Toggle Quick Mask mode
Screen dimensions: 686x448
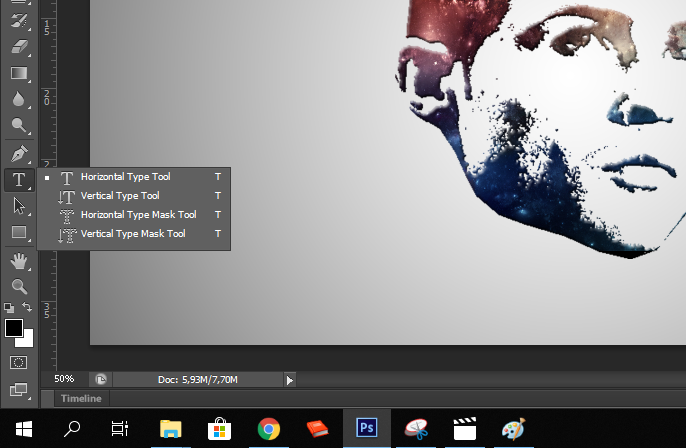click(x=18, y=362)
